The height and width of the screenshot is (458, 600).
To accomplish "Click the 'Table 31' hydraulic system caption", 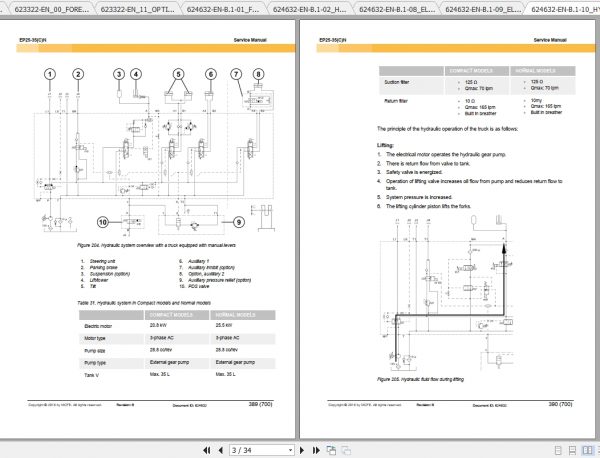I will (x=144, y=303).
